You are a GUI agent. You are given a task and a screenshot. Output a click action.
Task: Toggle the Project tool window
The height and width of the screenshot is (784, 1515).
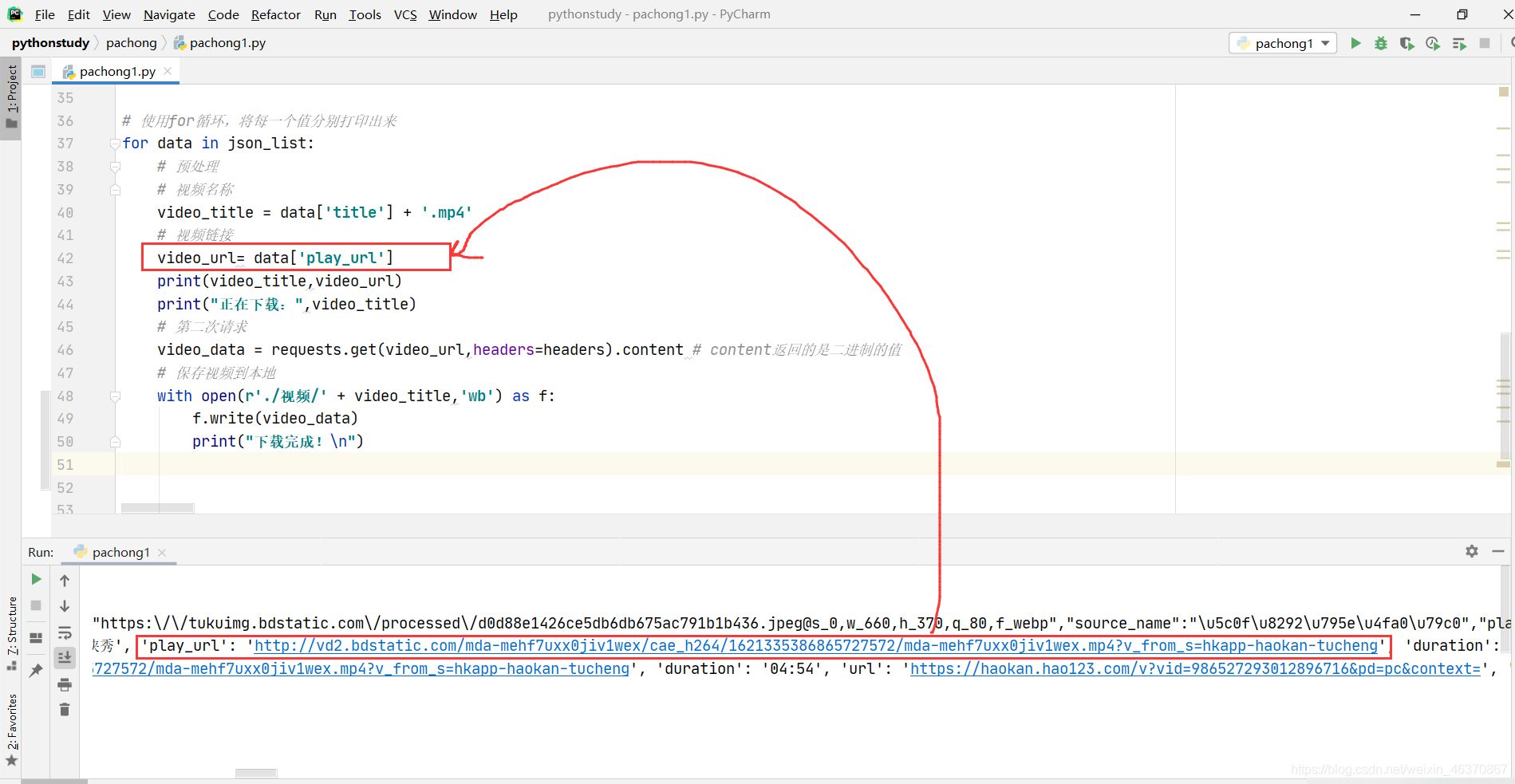pyautogui.click(x=11, y=98)
